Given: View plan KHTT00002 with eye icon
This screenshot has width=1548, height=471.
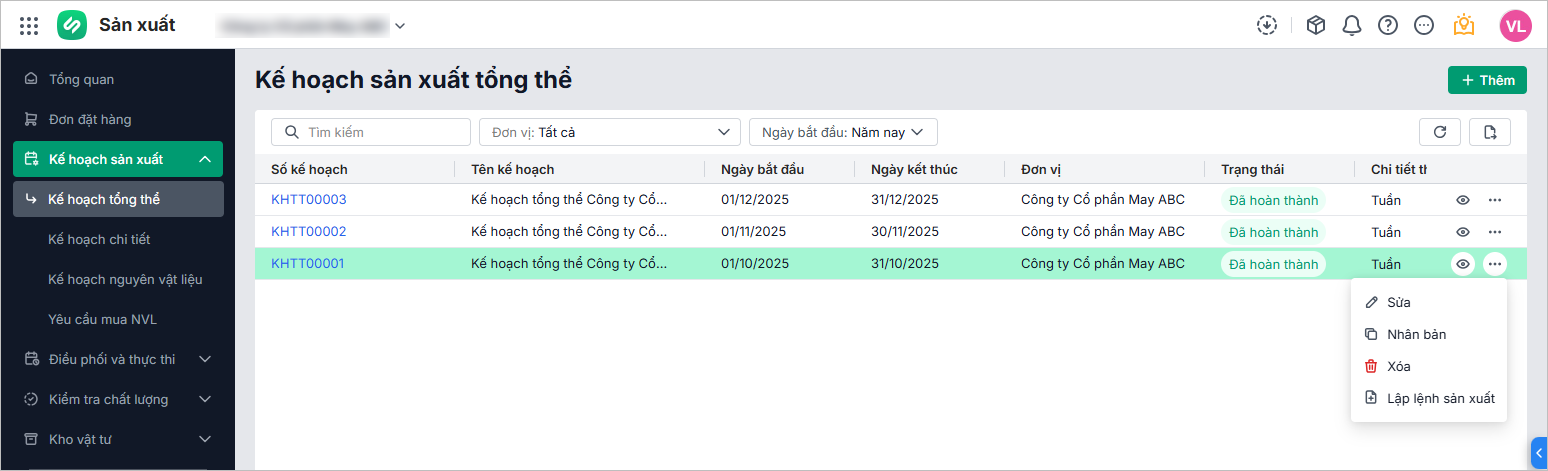Looking at the screenshot, I should point(1463,232).
